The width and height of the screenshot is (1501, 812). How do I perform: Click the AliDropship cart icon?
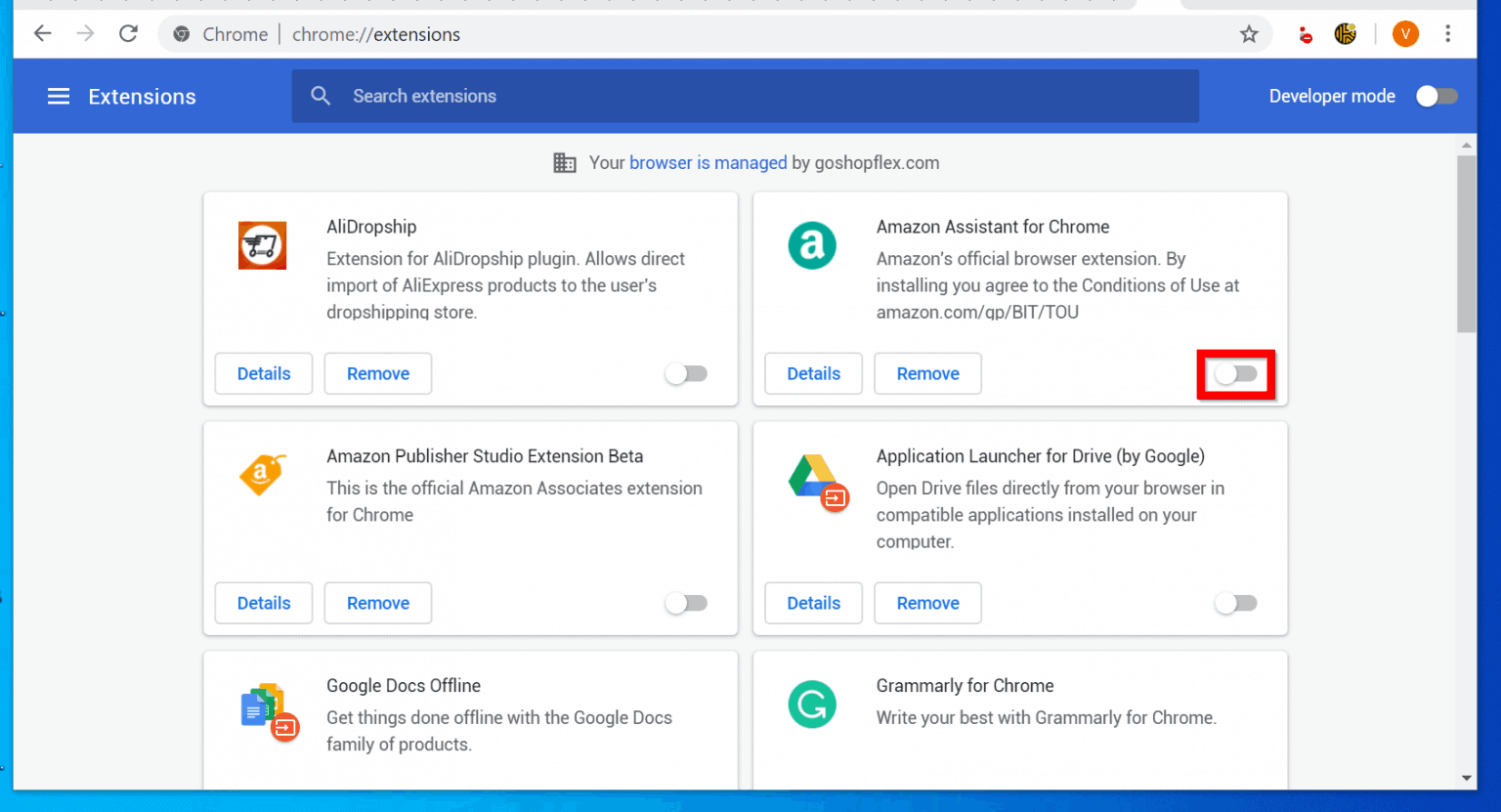(262, 245)
